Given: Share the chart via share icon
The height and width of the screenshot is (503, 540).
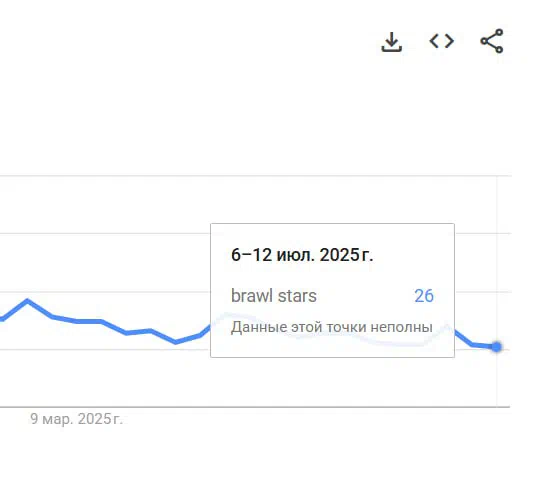Looking at the screenshot, I should click(492, 41).
